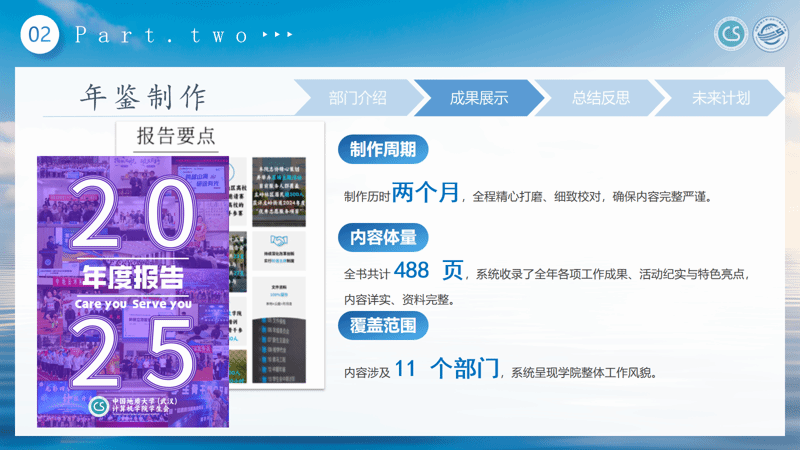Image resolution: width=800 pixels, height=450 pixels.
Task: Click the 02 section number badge
Action: pyautogui.click(x=41, y=34)
